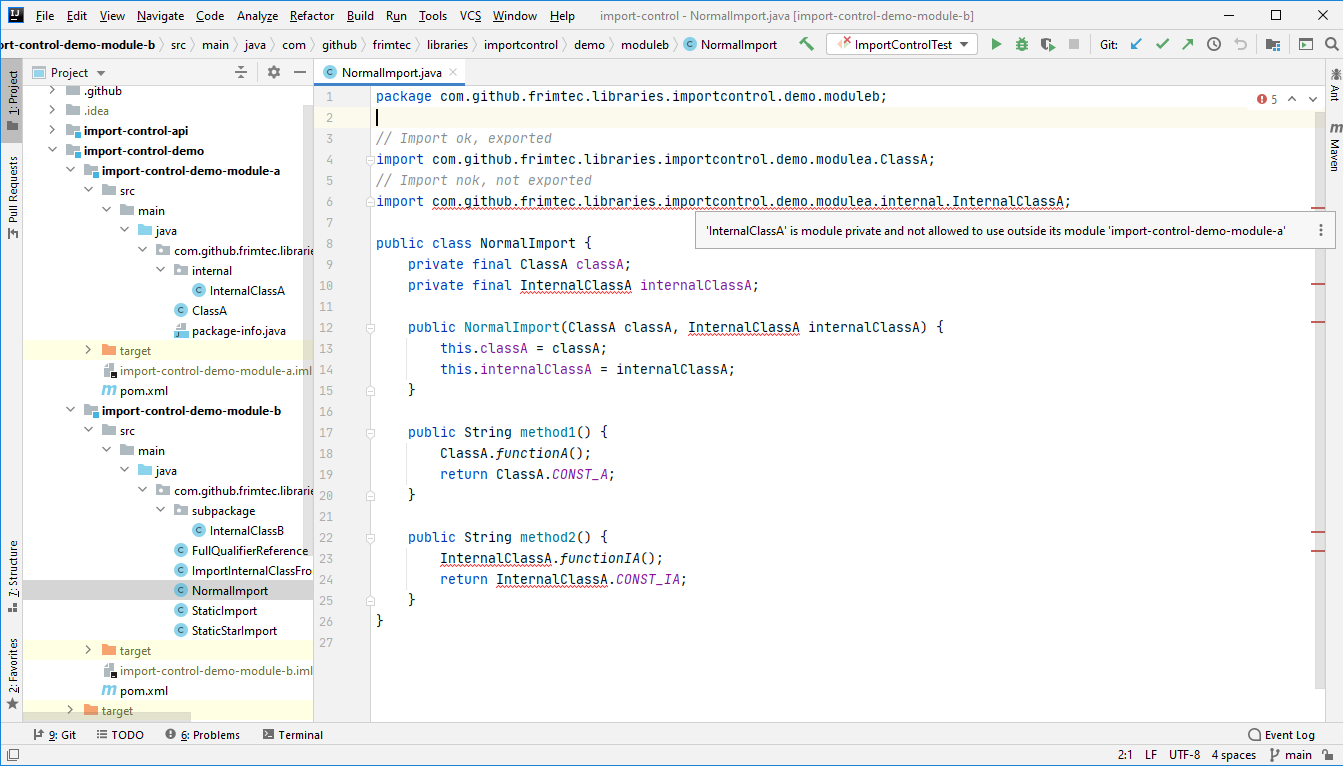The image size is (1343, 766).
Task: Select StaticStarImport in project tree
Action: (x=226, y=631)
